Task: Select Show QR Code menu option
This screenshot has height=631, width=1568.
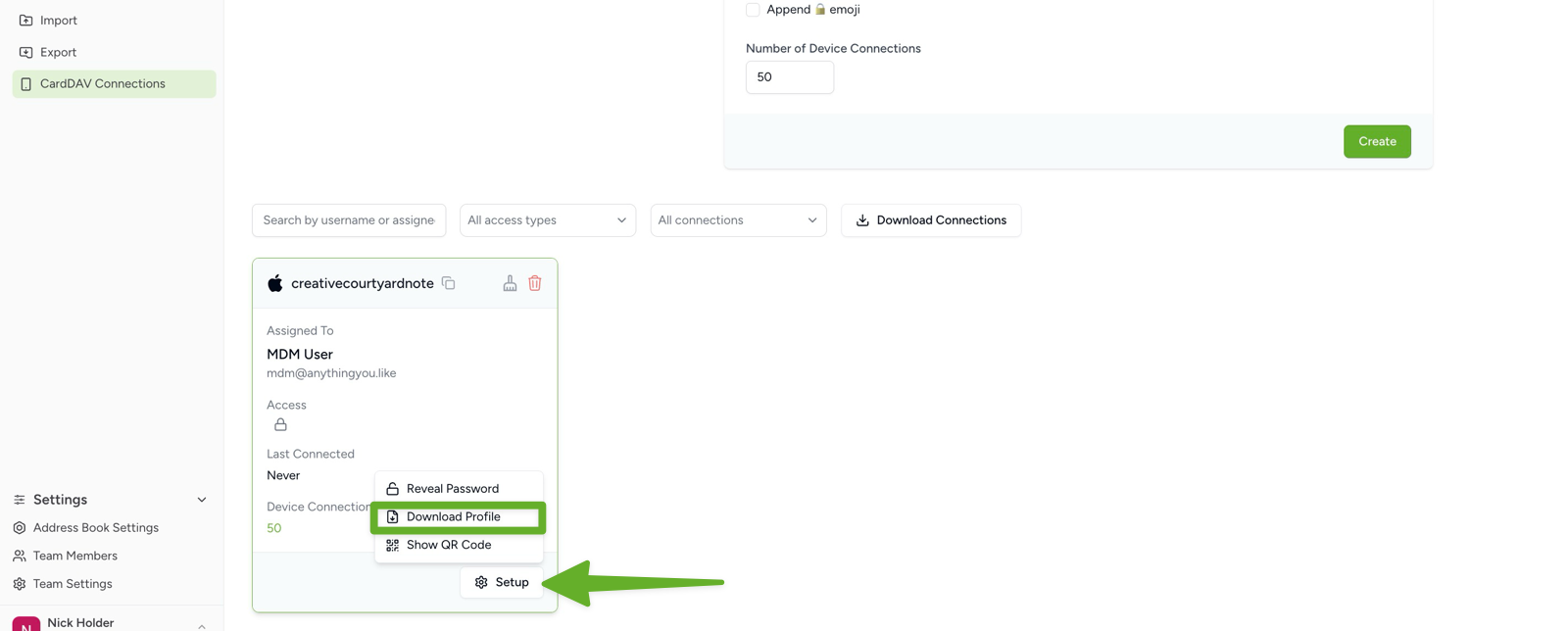Action: (459, 545)
